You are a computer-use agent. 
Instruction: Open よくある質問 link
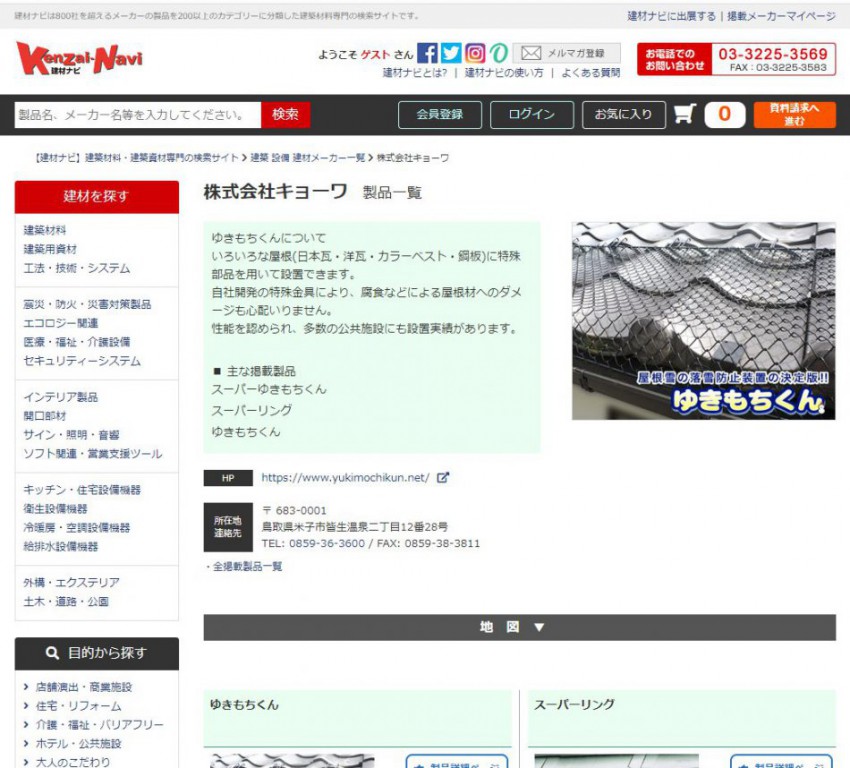[590, 73]
